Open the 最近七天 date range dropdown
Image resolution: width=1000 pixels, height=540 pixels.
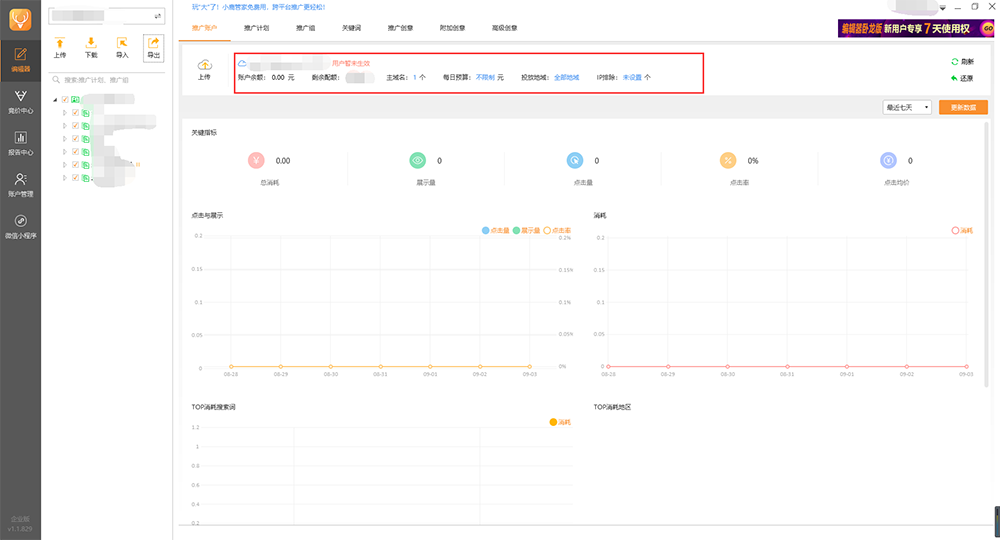(x=907, y=107)
